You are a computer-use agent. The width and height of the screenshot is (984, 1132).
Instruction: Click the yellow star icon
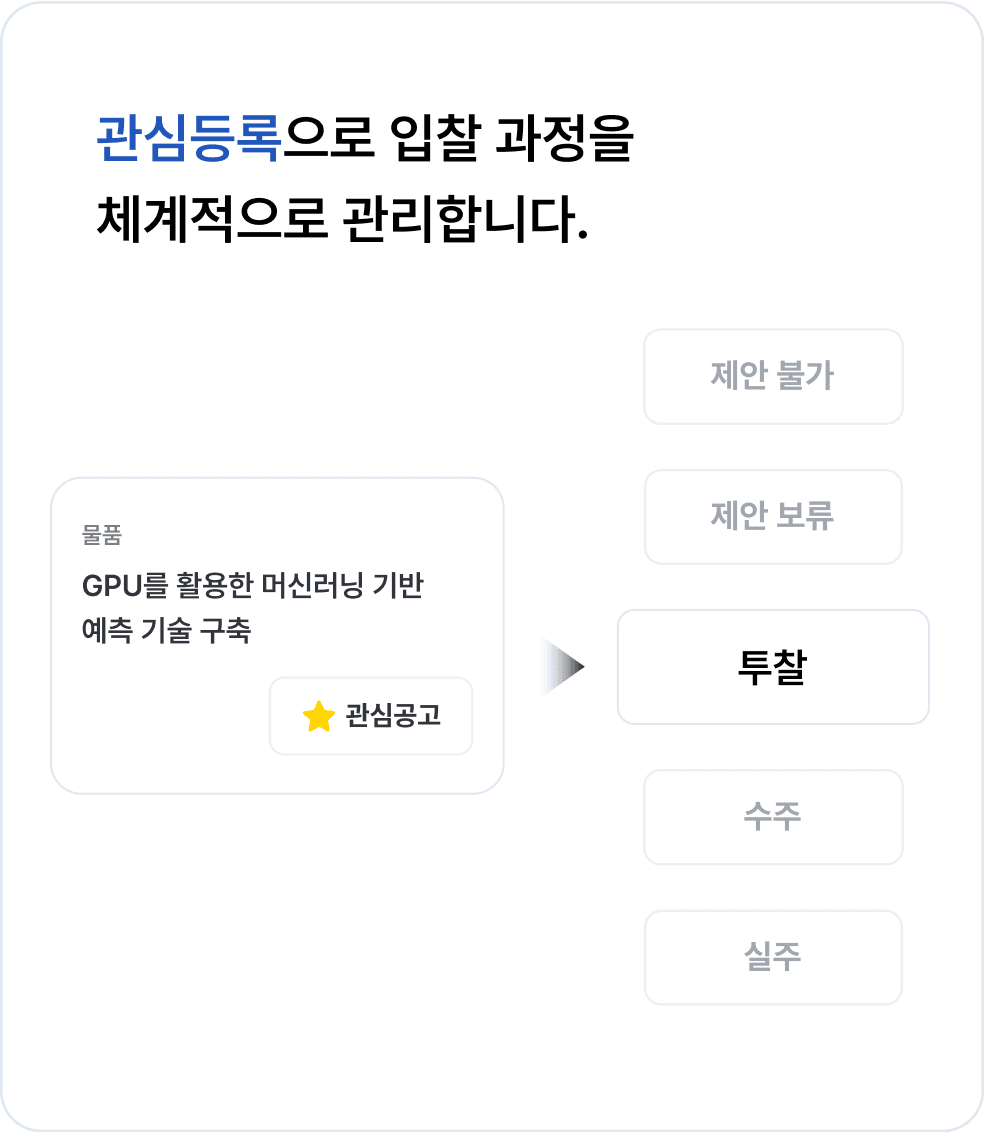pos(318,716)
